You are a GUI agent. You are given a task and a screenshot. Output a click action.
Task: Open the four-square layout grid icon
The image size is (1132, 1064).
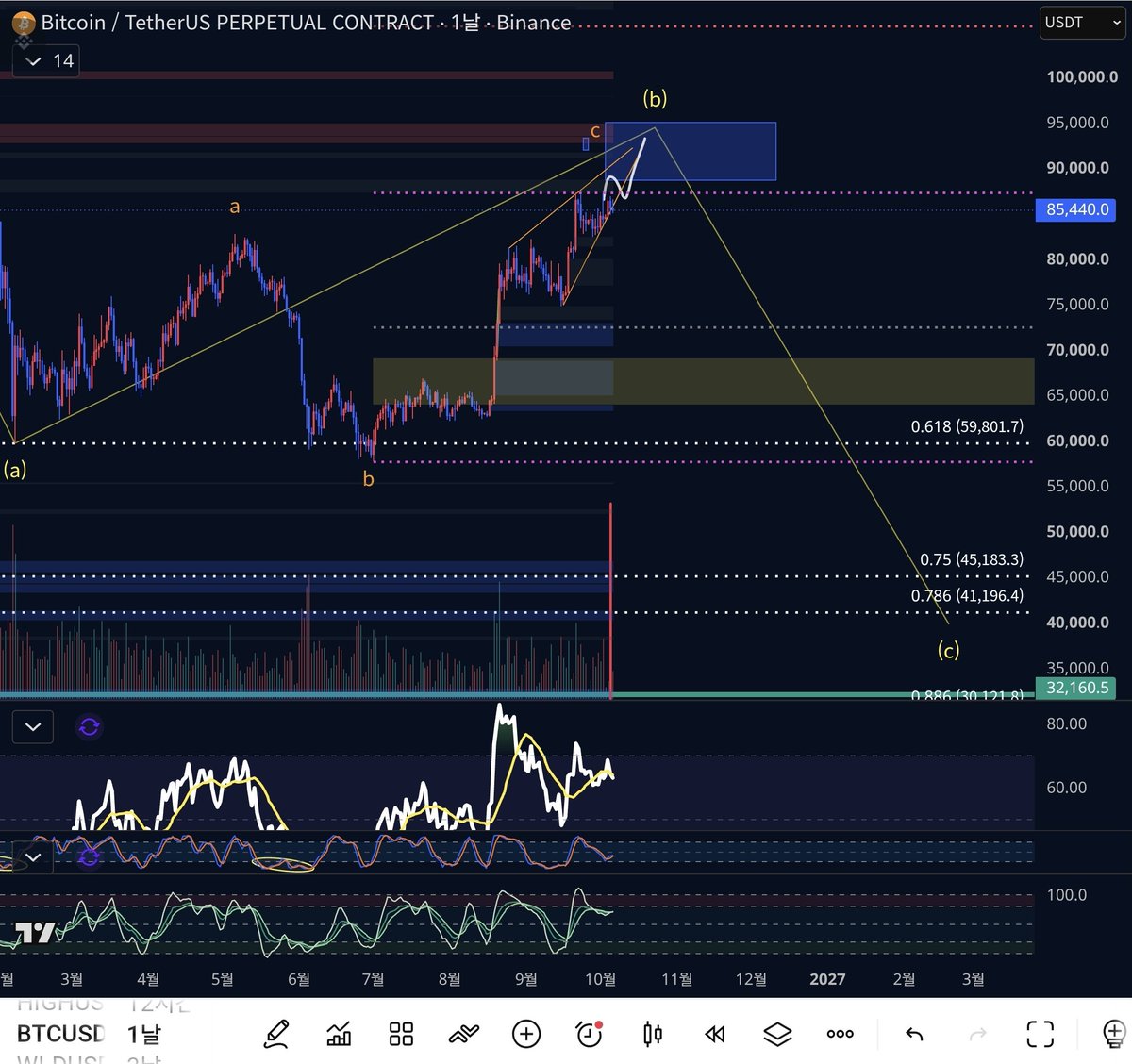(x=401, y=1035)
